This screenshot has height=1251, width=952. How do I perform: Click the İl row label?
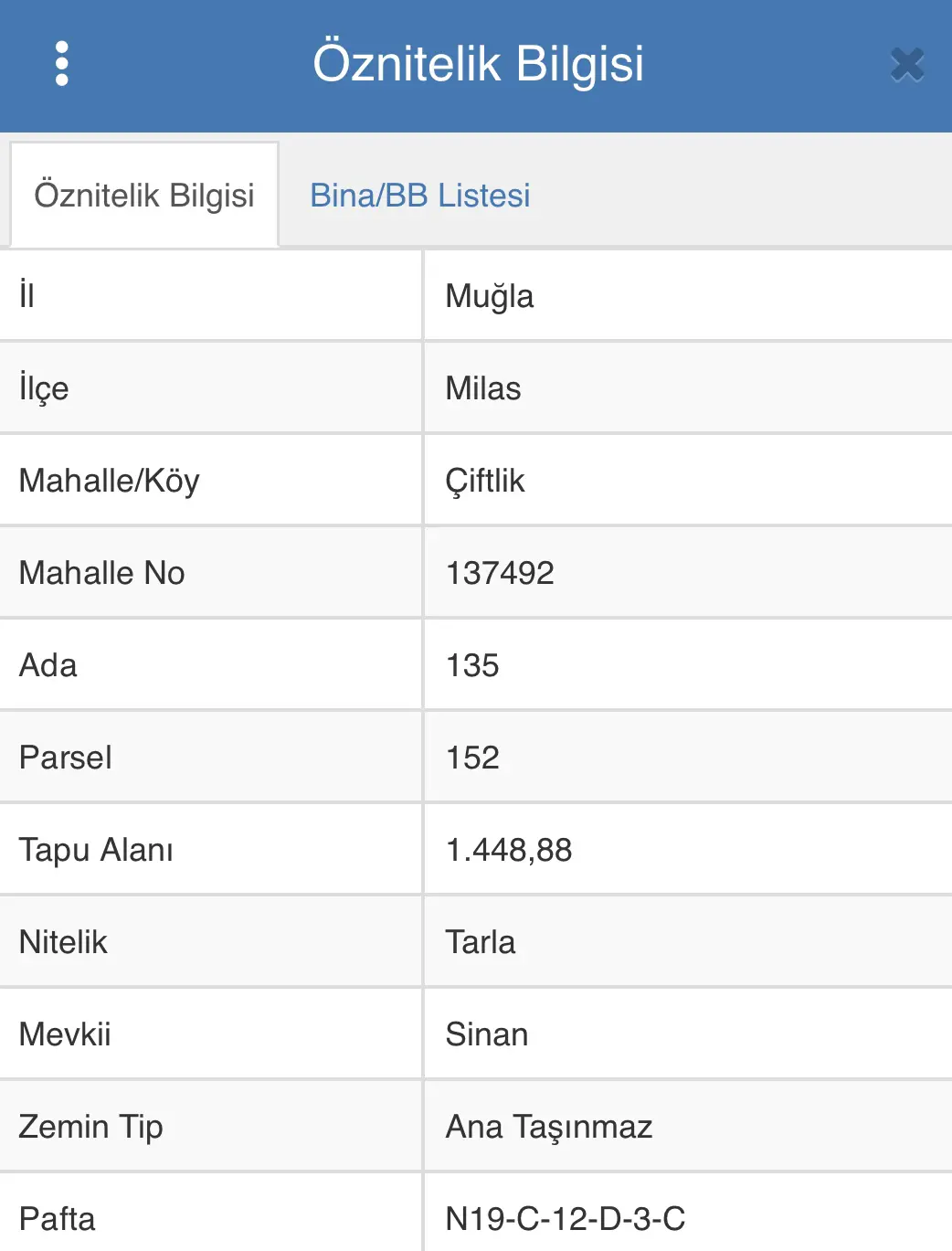[x=26, y=295]
